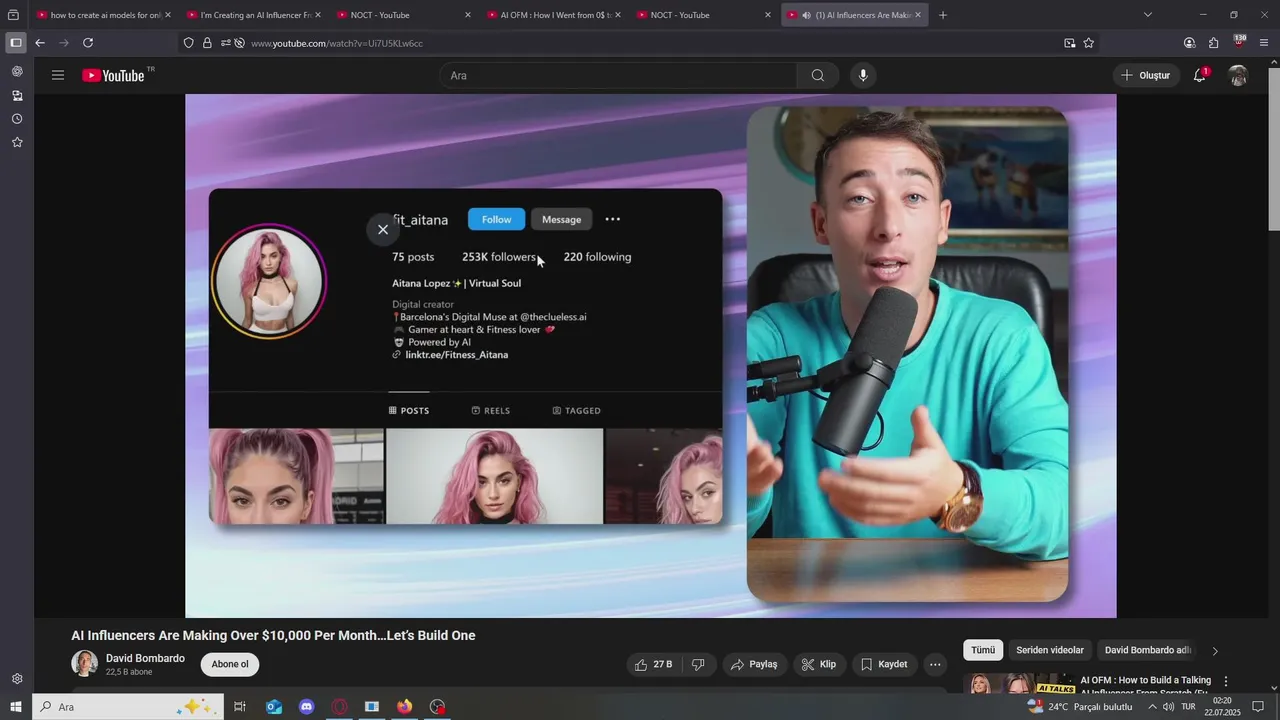The image size is (1280, 720).
Task: Open Picture-in-Picture from the address bar
Action: coord(1070,43)
